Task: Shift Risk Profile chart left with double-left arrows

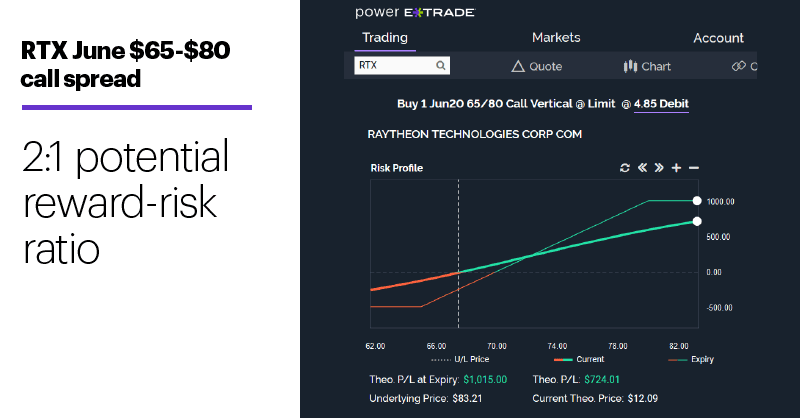Action: point(642,167)
